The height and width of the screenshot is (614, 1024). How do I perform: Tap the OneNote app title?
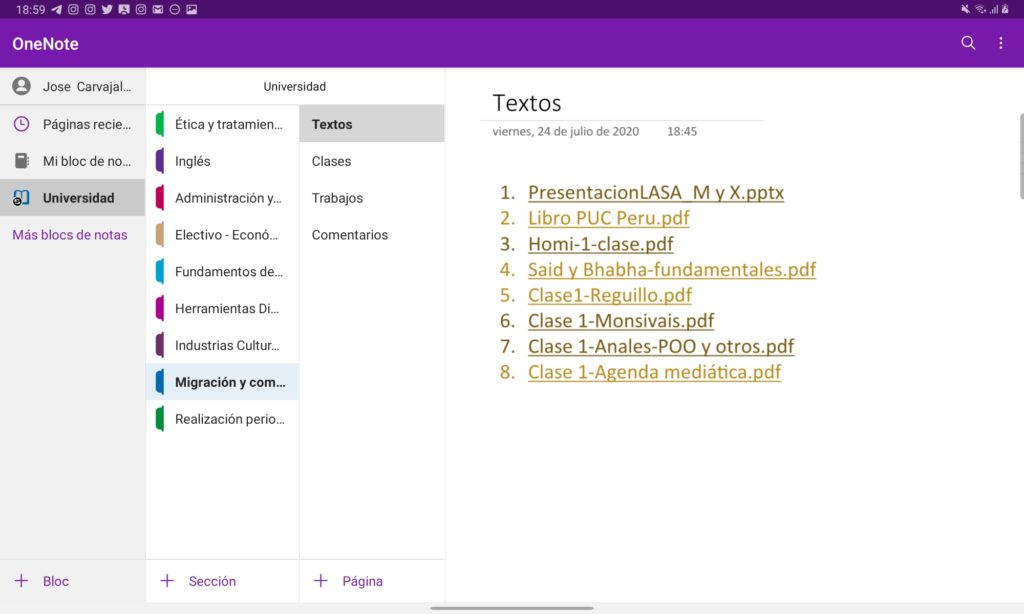(45, 44)
